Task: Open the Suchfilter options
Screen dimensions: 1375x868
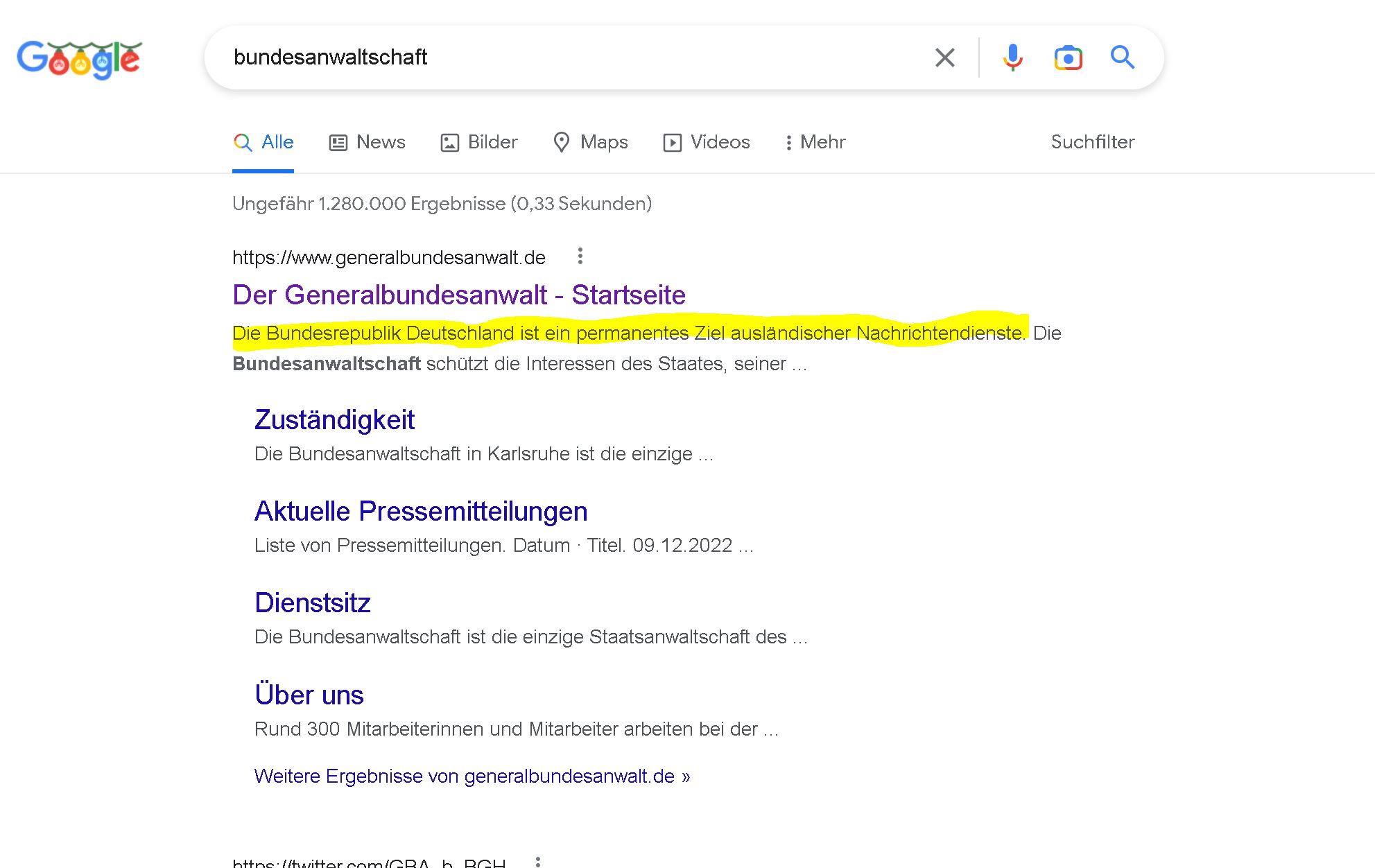Action: point(1093,142)
